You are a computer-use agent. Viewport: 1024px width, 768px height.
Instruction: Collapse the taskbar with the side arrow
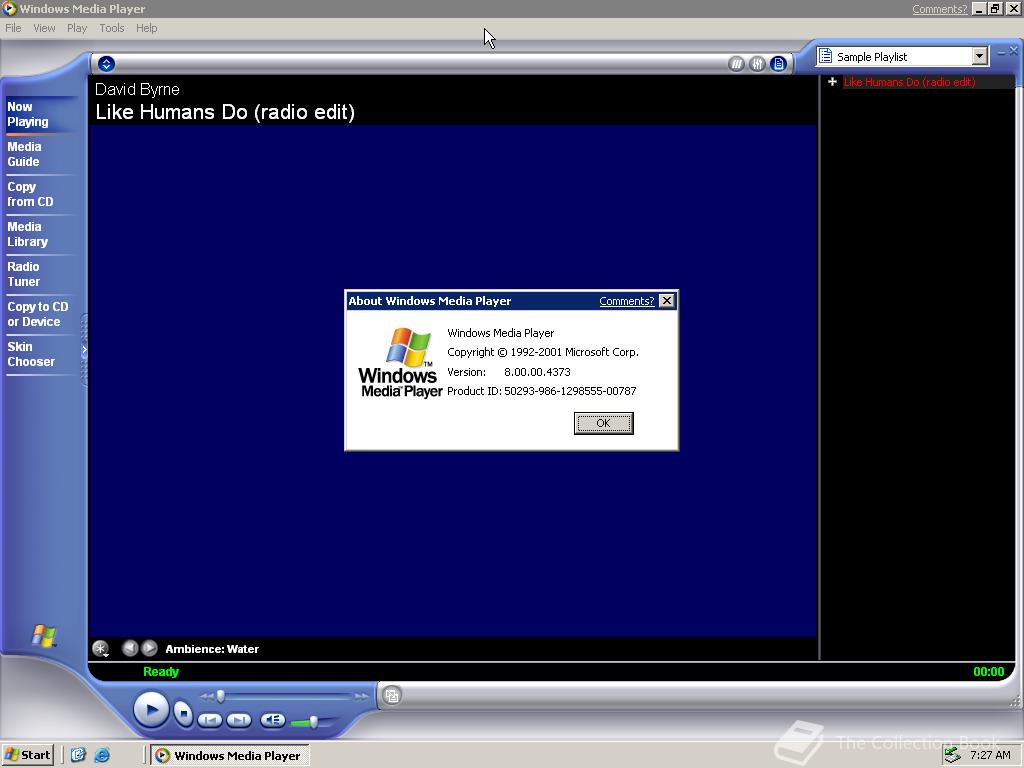[84, 350]
